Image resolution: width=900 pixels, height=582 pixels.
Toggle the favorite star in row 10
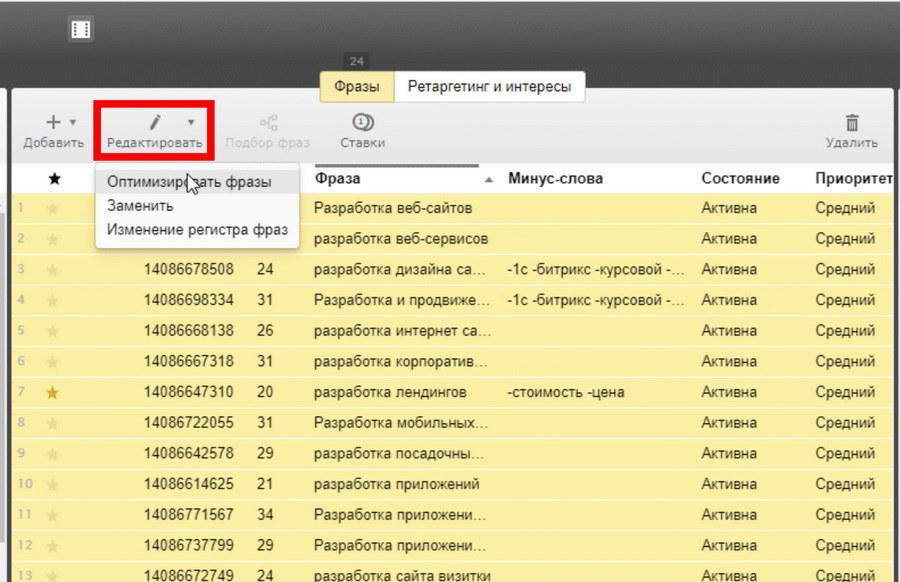click(x=53, y=484)
